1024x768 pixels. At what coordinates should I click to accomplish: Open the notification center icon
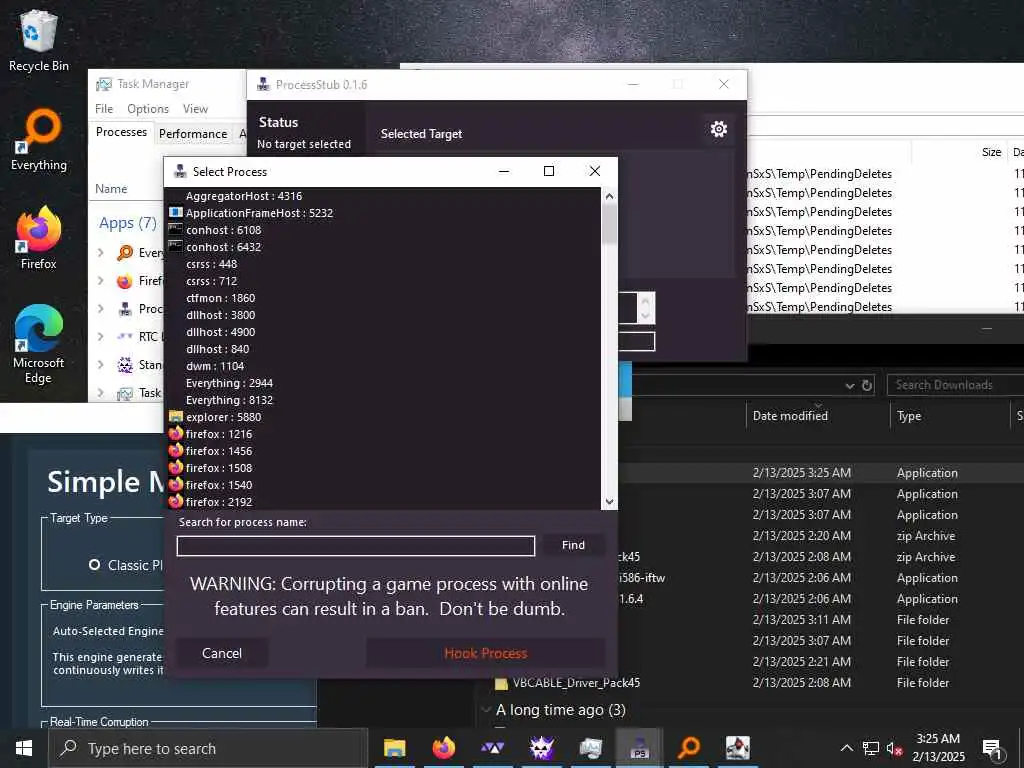[x=991, y=749]
